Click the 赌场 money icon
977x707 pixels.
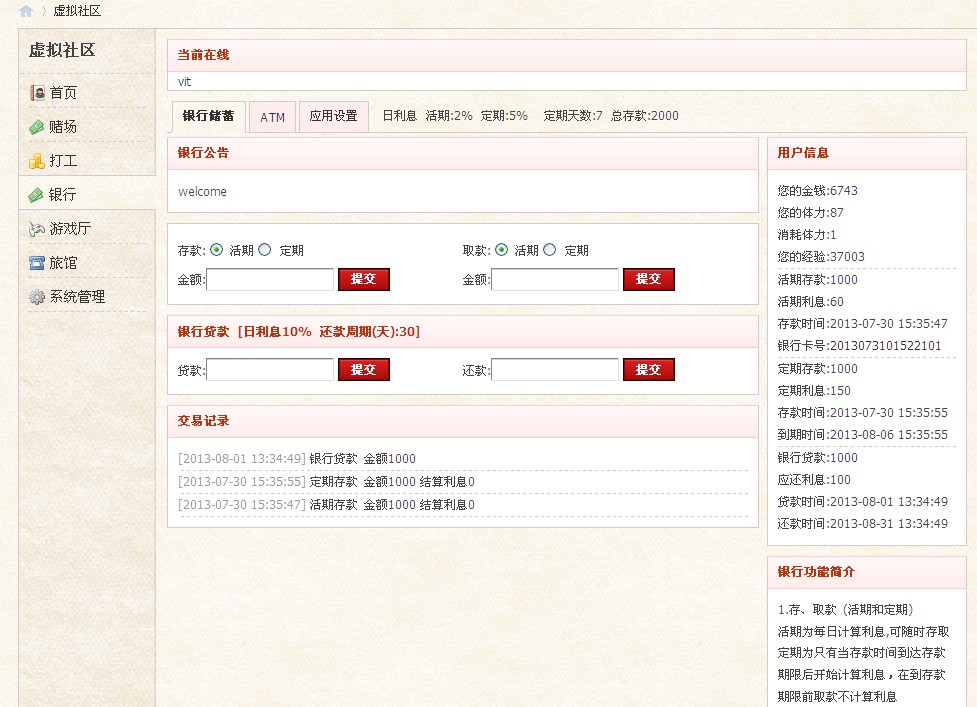pos(37,127)
